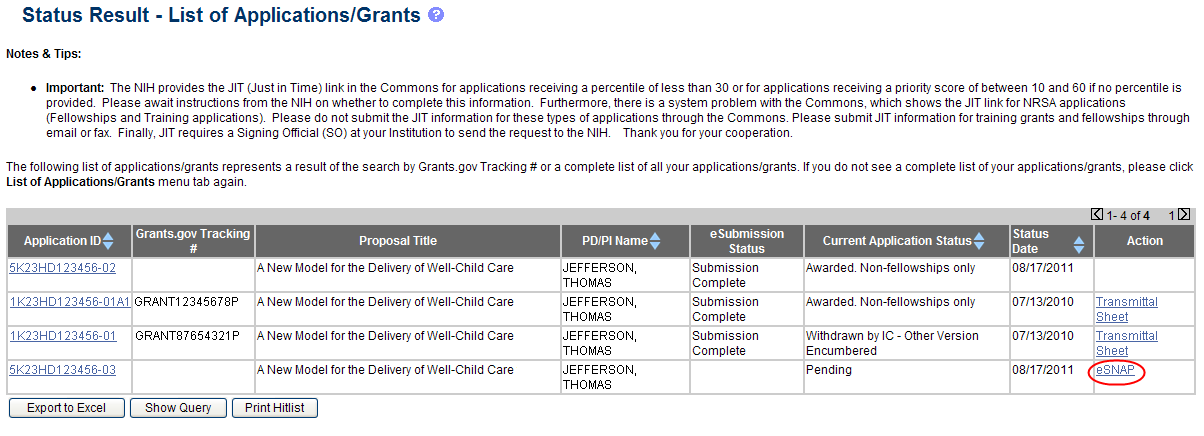Click the help icon beside the page title

point(435,15)
